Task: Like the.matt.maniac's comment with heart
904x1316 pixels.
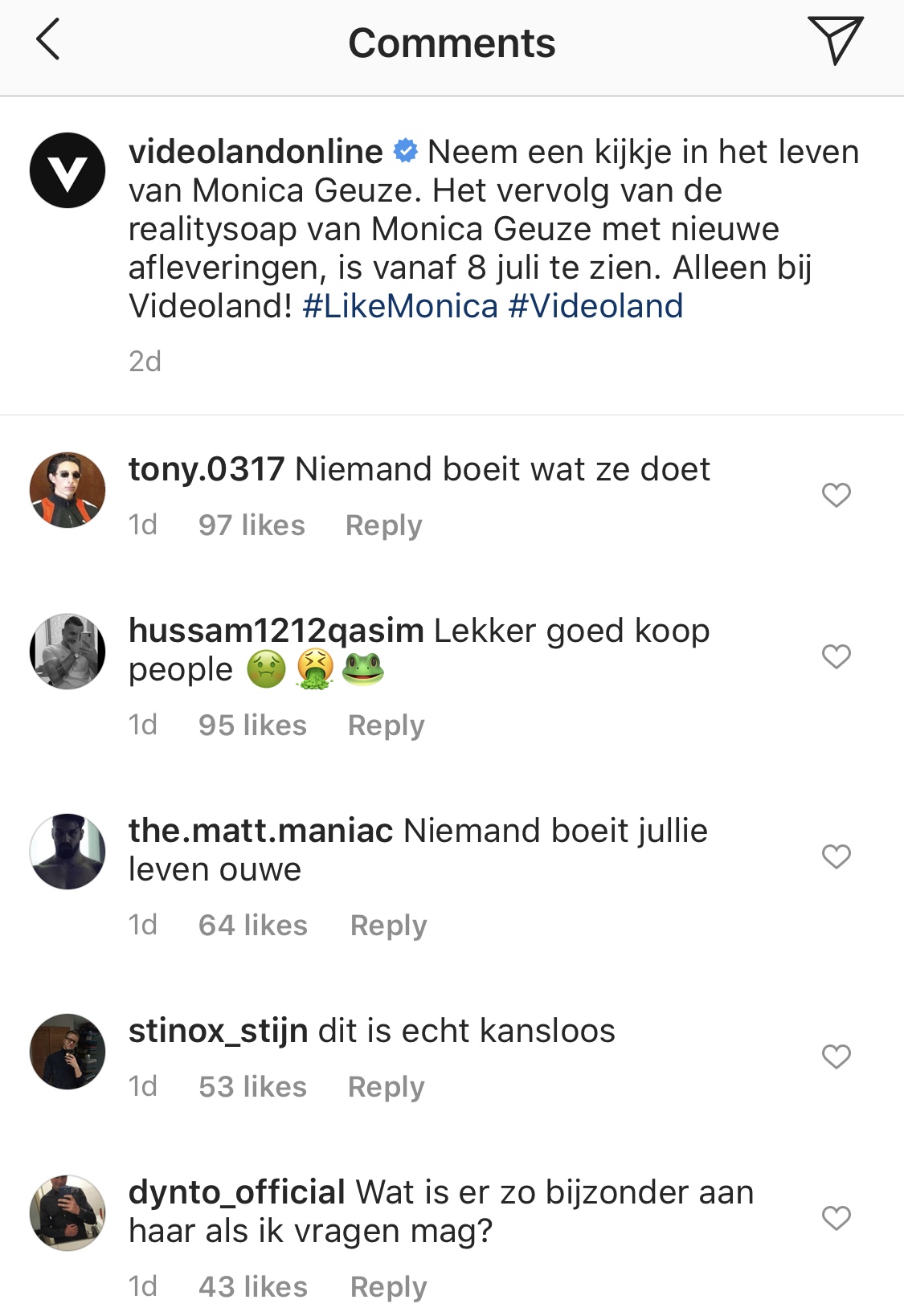Action: [836, 856]
